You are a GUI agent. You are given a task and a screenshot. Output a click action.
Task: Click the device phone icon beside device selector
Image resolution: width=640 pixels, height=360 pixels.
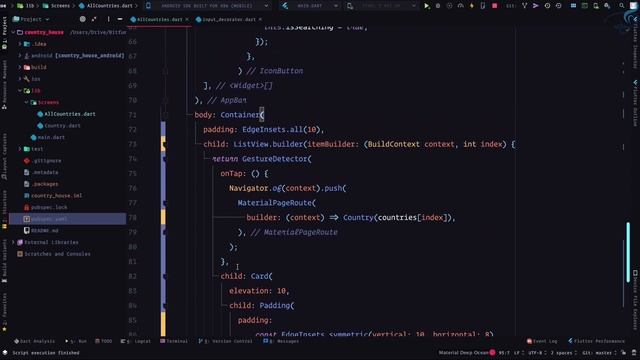tap(148, 6)
